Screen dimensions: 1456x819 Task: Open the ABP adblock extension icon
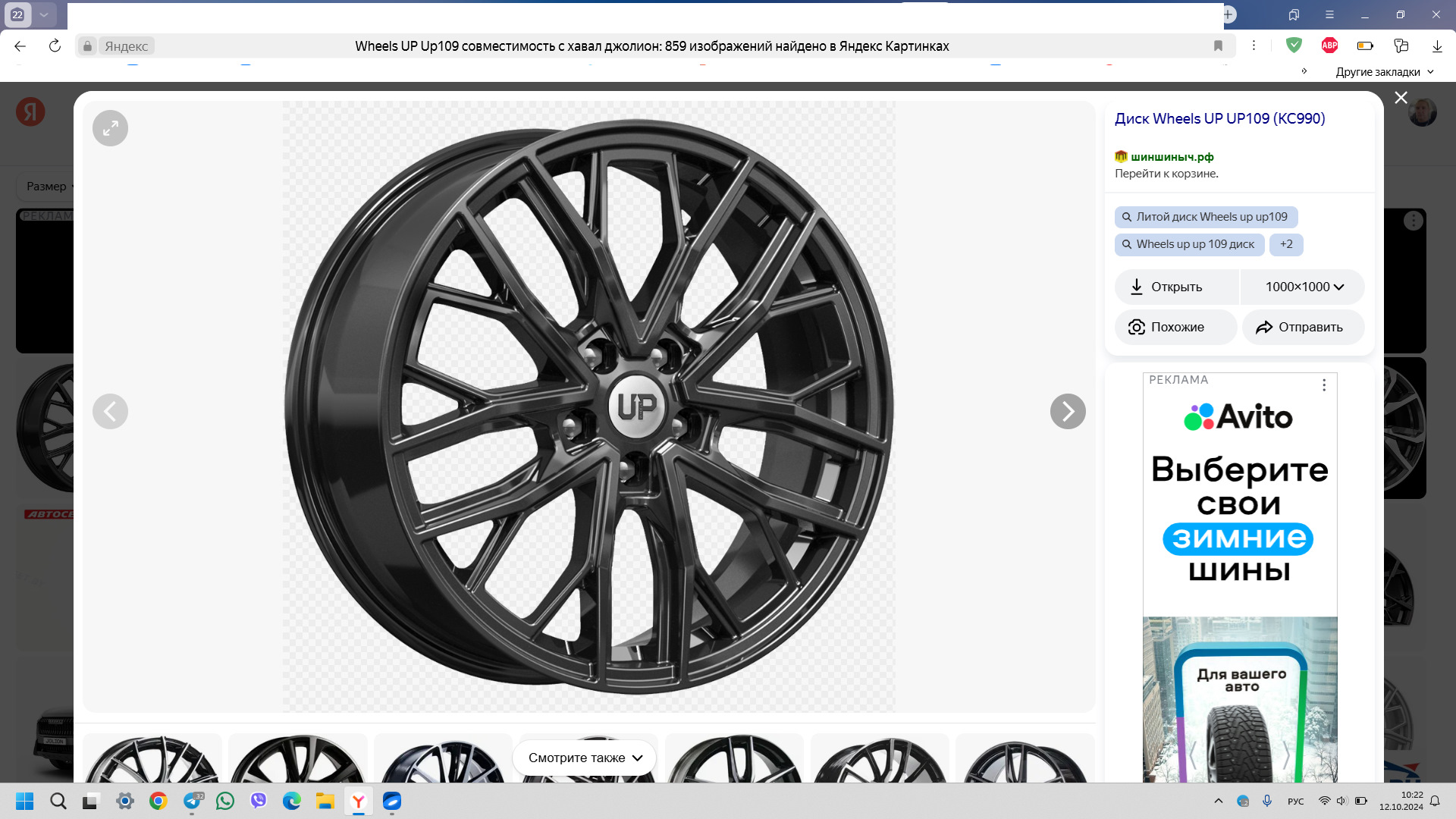point(1329,45)
